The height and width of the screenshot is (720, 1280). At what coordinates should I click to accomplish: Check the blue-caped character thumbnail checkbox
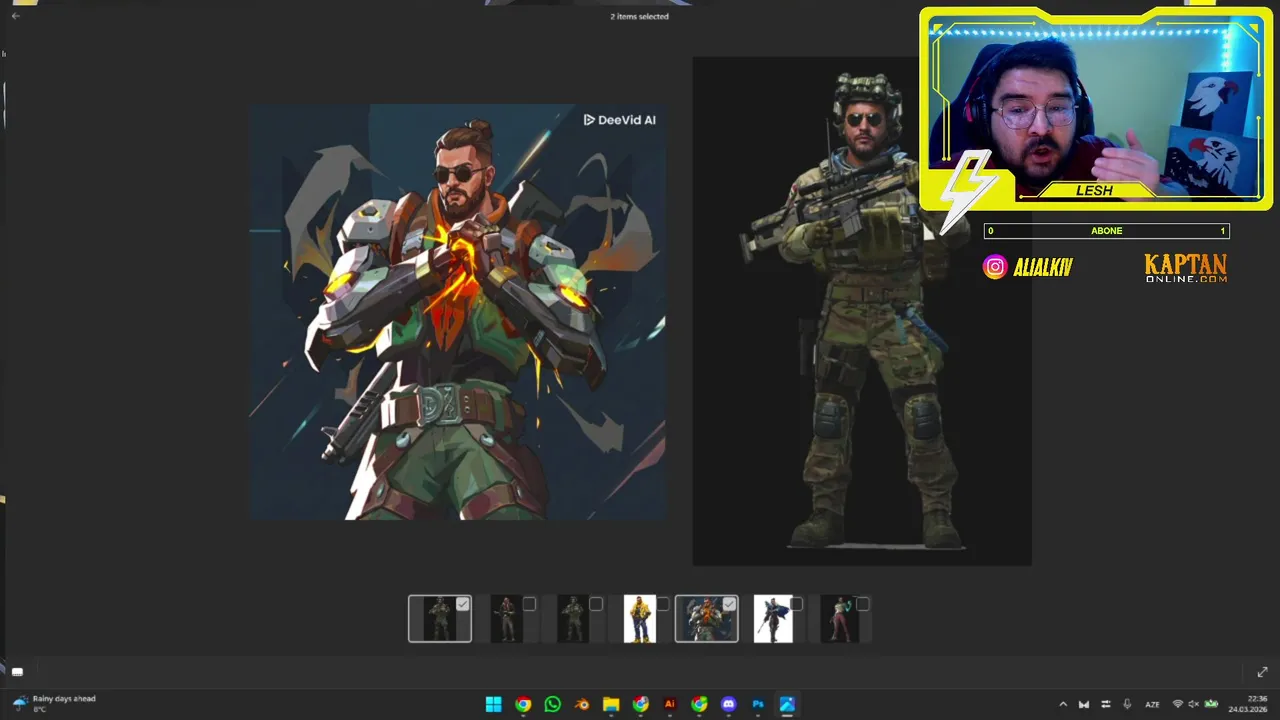796,604
